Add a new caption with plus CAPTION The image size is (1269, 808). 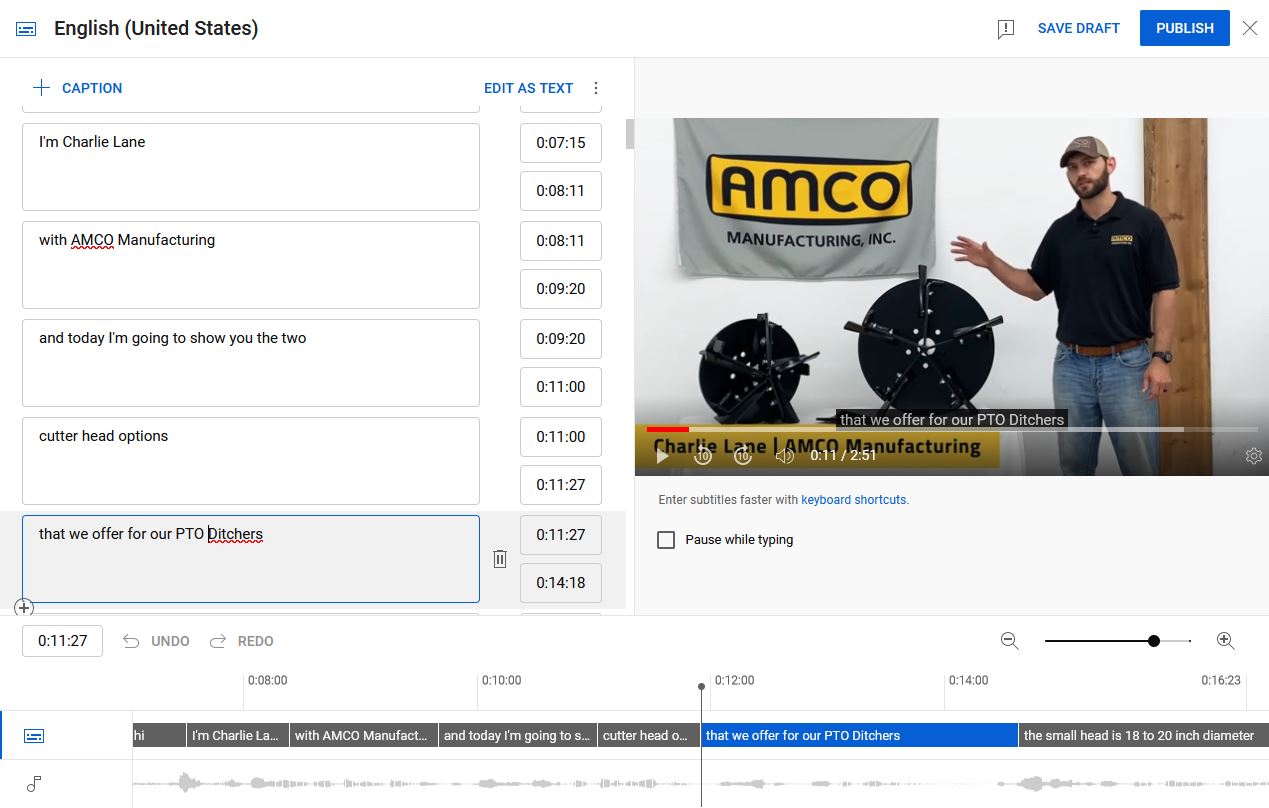click(77, 88)
